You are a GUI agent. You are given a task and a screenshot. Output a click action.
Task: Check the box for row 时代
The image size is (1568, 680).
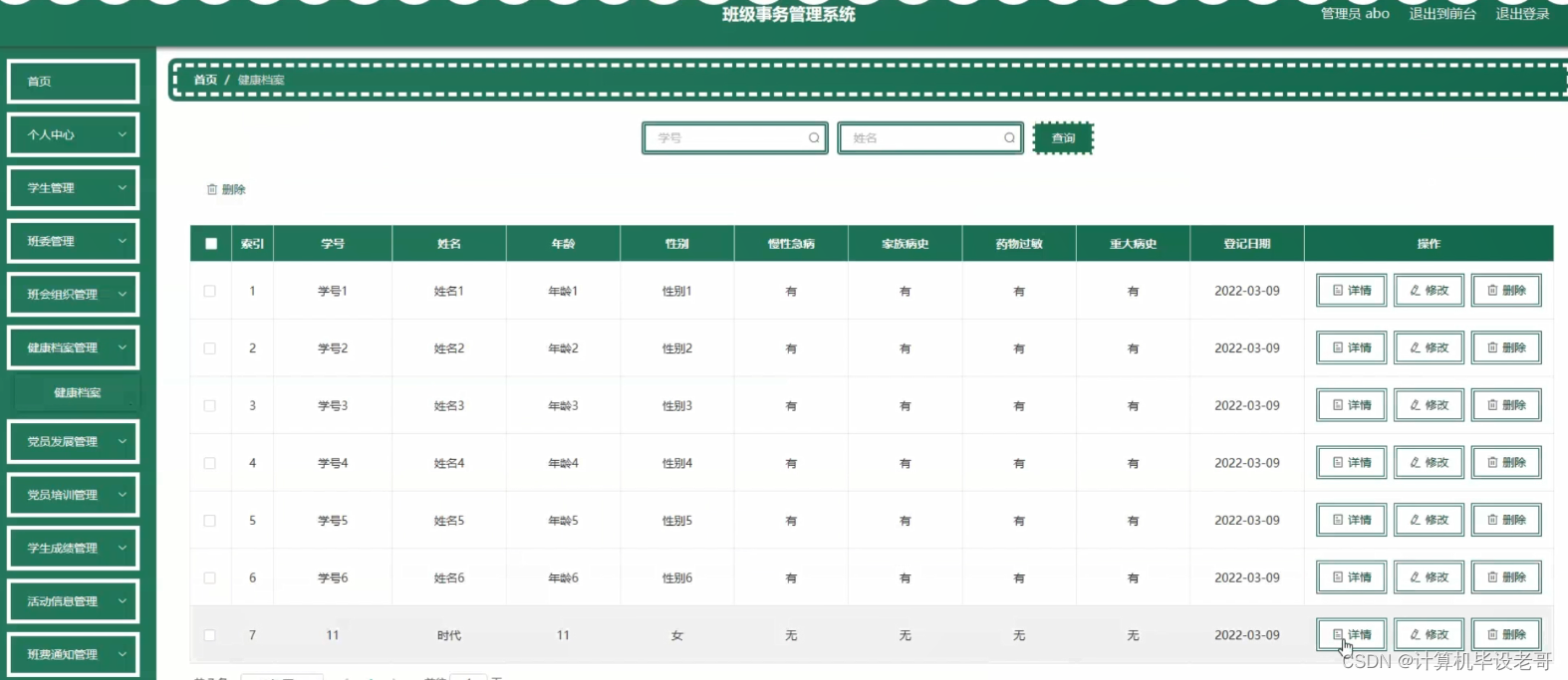tap(209, 635)
